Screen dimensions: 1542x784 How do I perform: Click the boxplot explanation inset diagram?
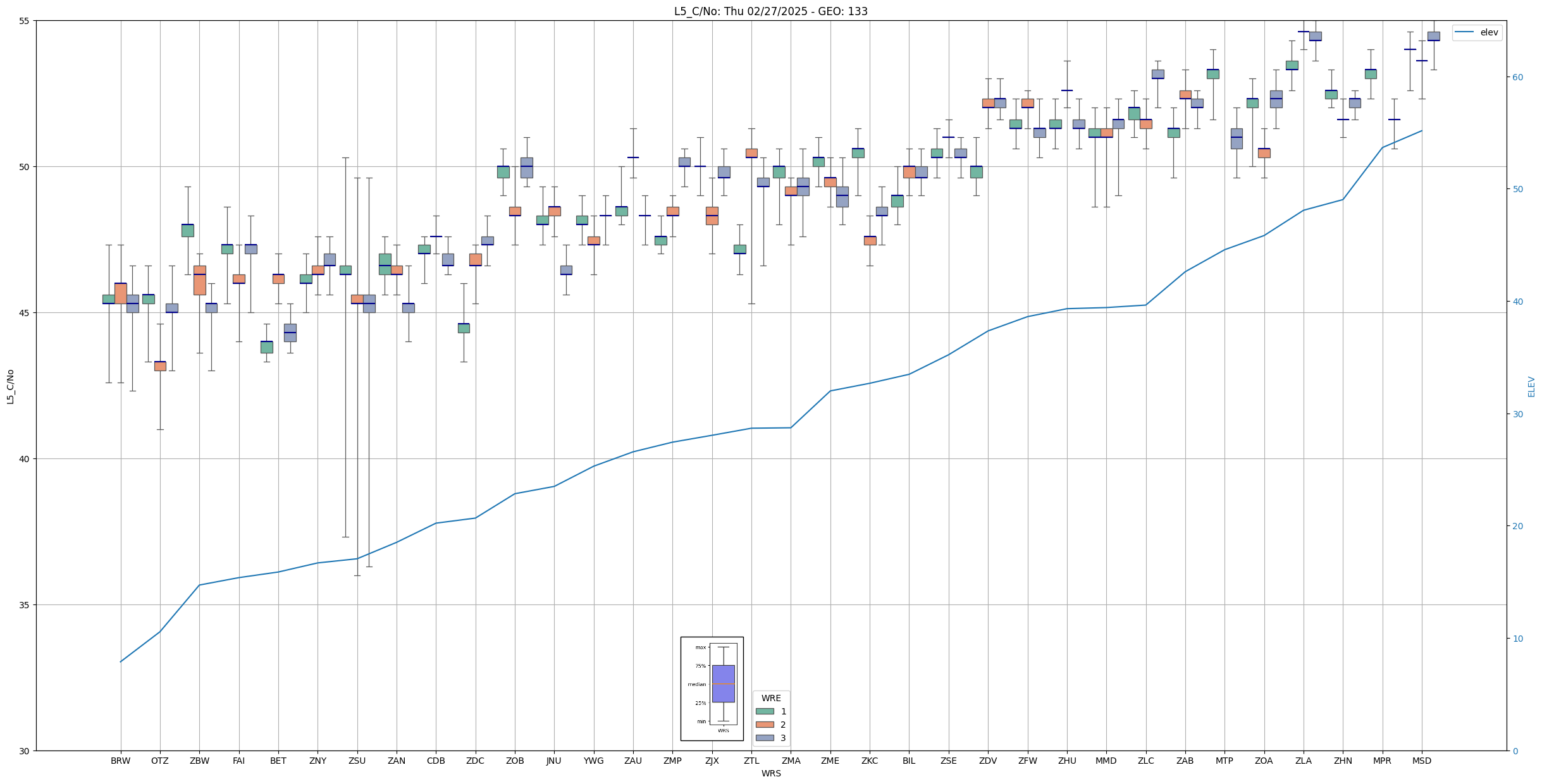point(712,689)
